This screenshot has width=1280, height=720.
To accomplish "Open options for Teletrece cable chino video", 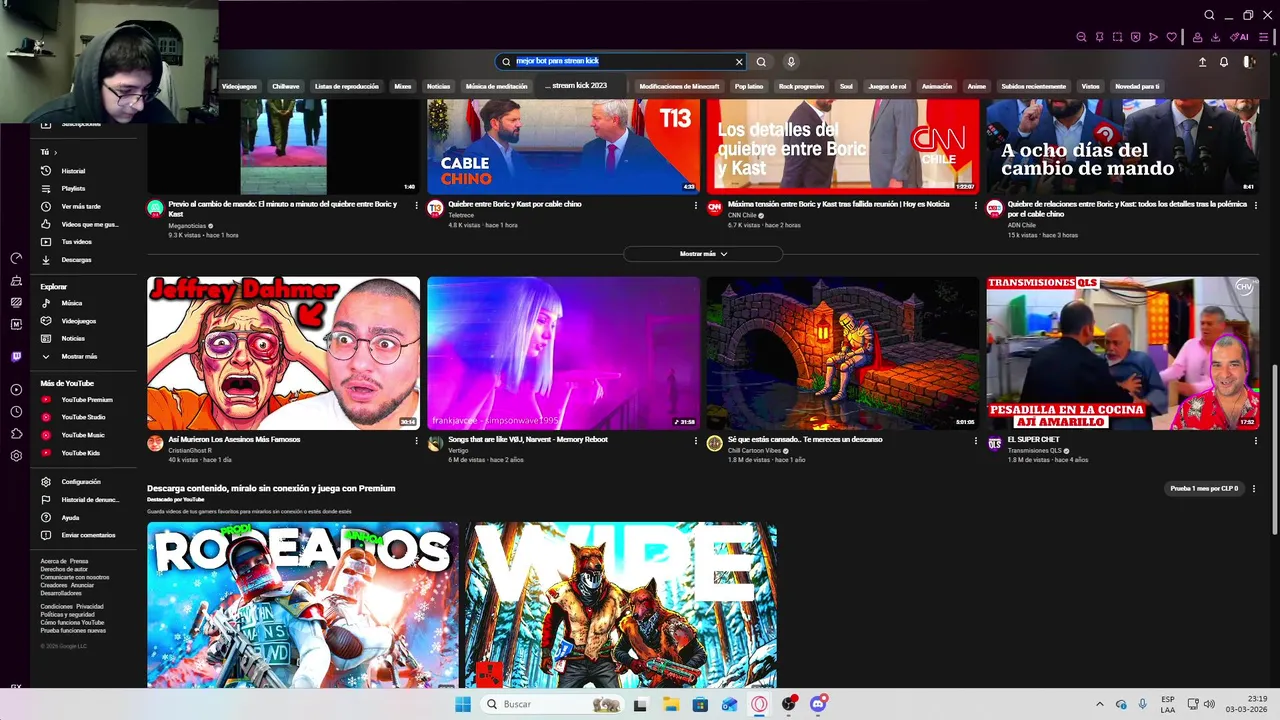I will (696, 205).
